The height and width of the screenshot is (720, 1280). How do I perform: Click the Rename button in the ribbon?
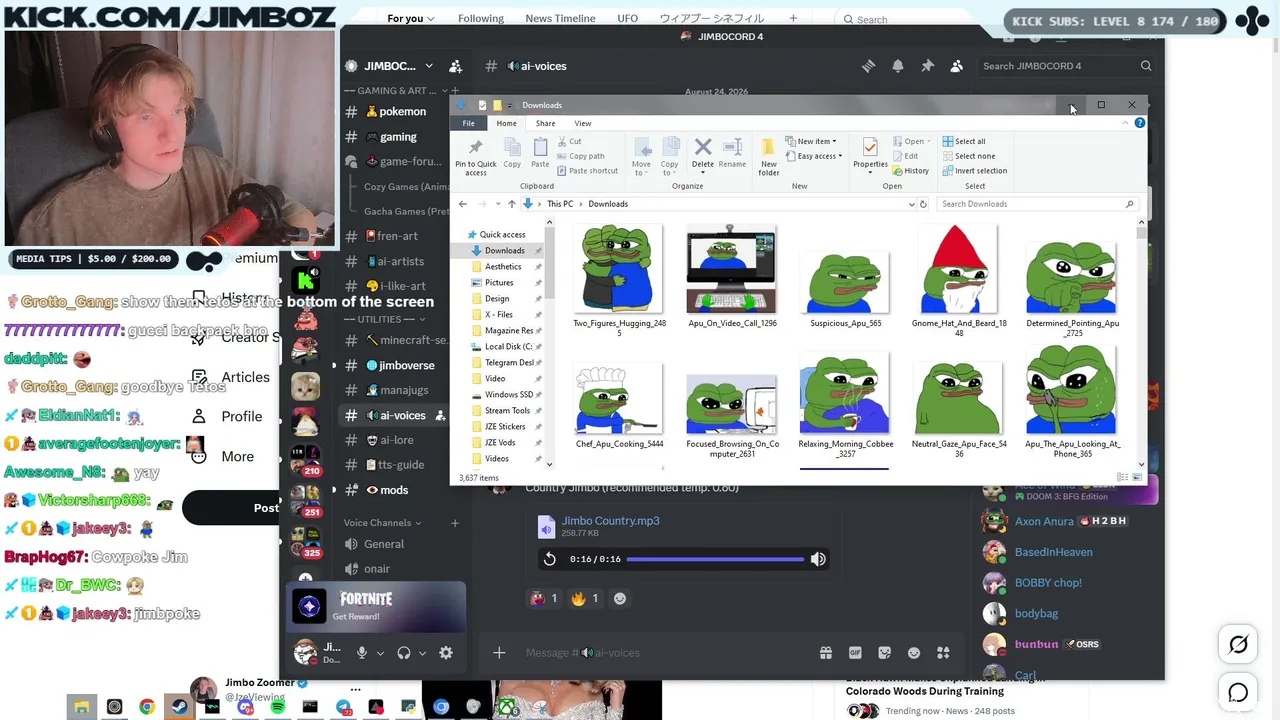coord(732,152)
